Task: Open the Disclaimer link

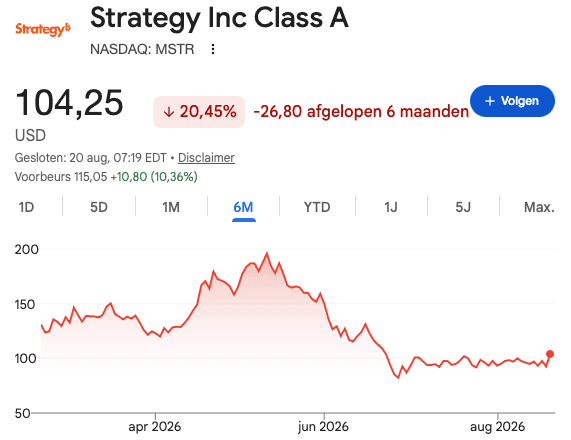Action: (206, 158)
